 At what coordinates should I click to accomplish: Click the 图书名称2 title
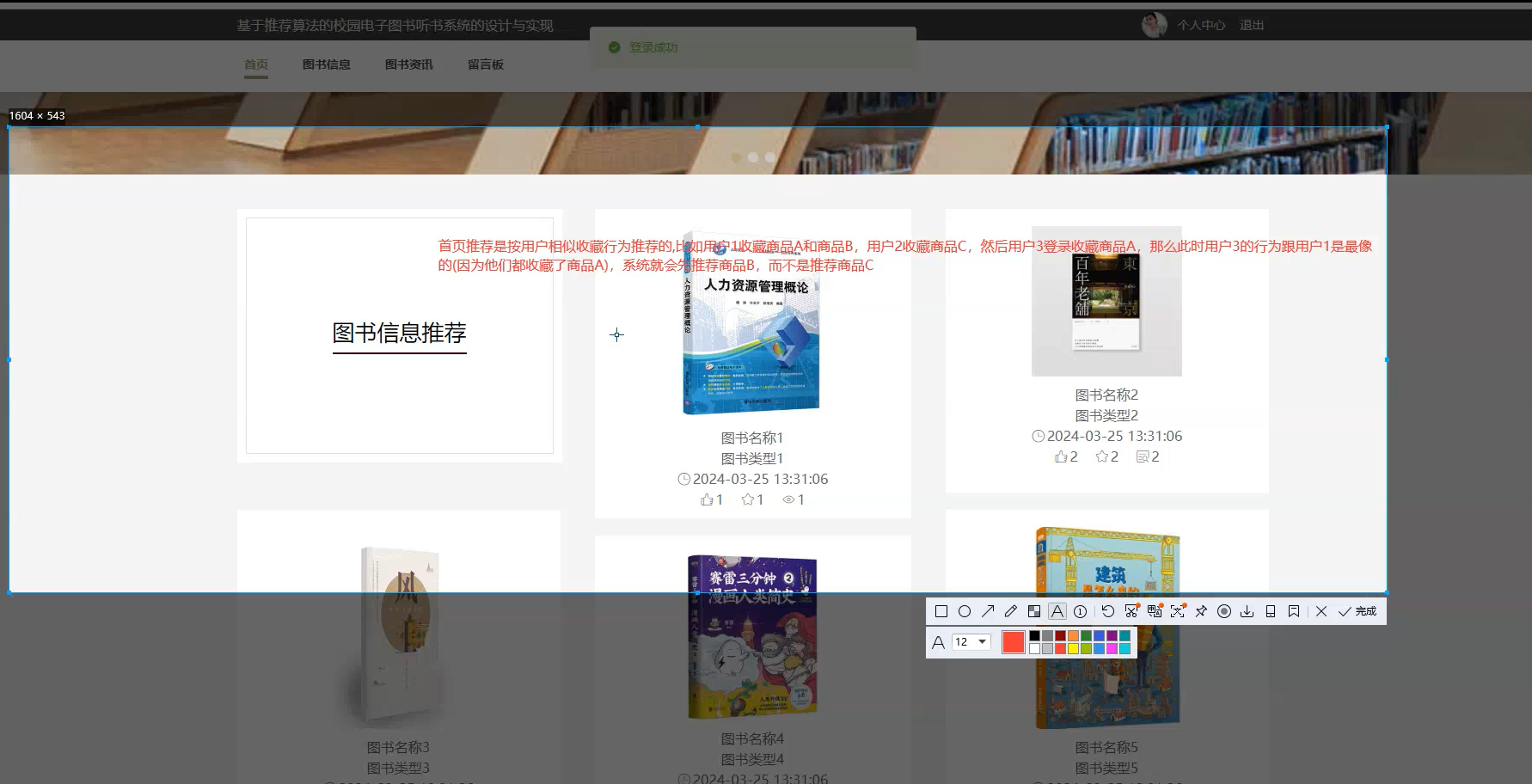pyautogui.click(x=1106, y=395)
